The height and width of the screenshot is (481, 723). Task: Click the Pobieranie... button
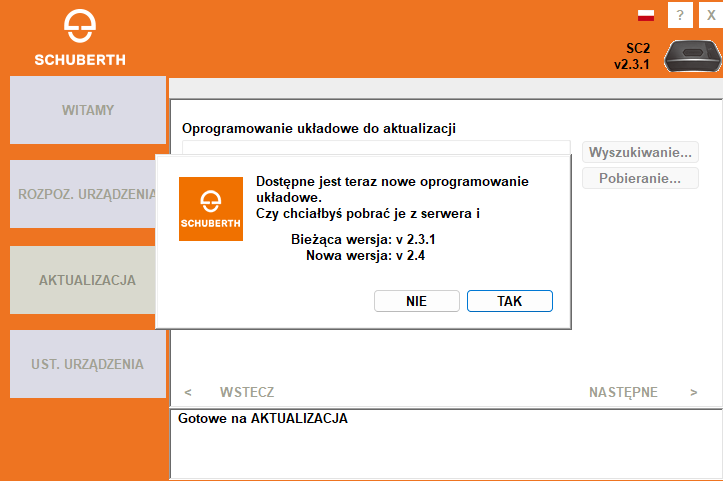coord(640,178)
